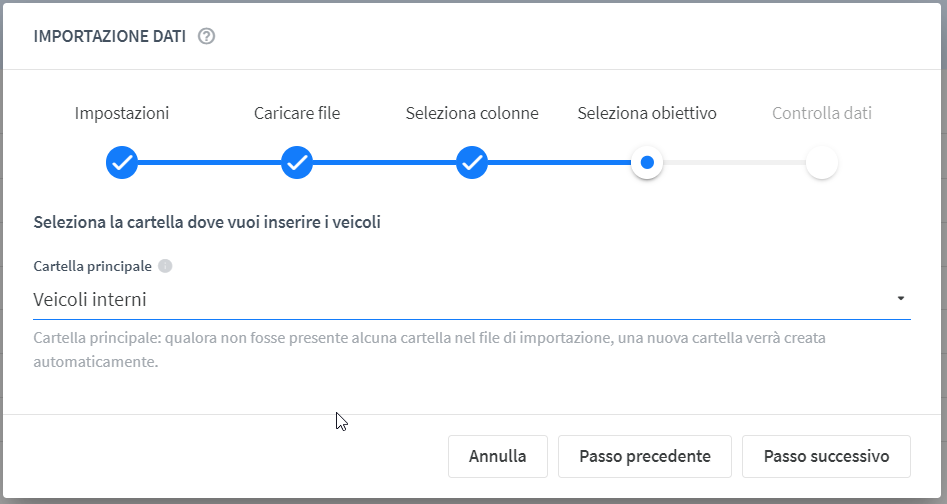Expand the Cartella principale dropdown arrow

tap(900, 299)
